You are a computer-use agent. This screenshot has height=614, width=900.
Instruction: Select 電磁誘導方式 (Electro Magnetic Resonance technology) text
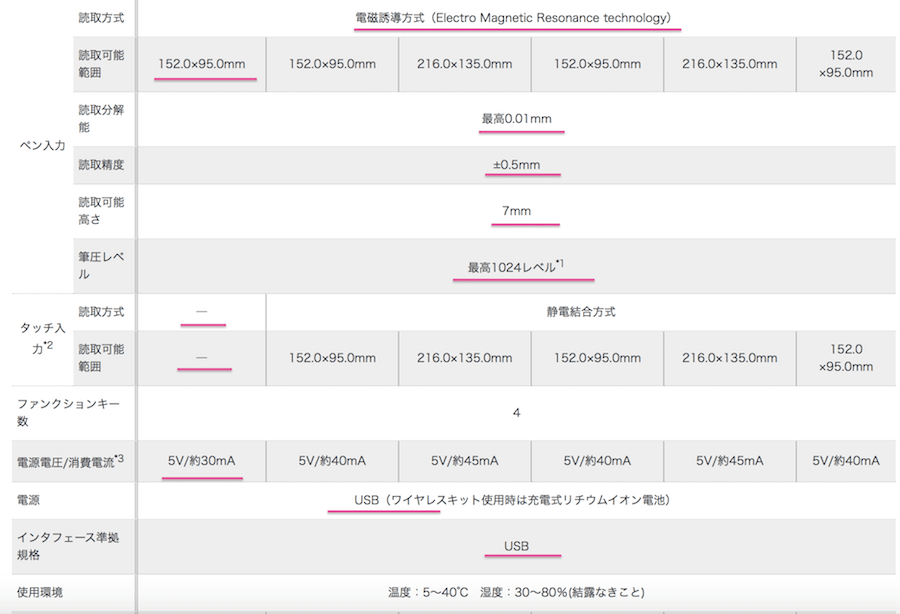coord(513,18)
